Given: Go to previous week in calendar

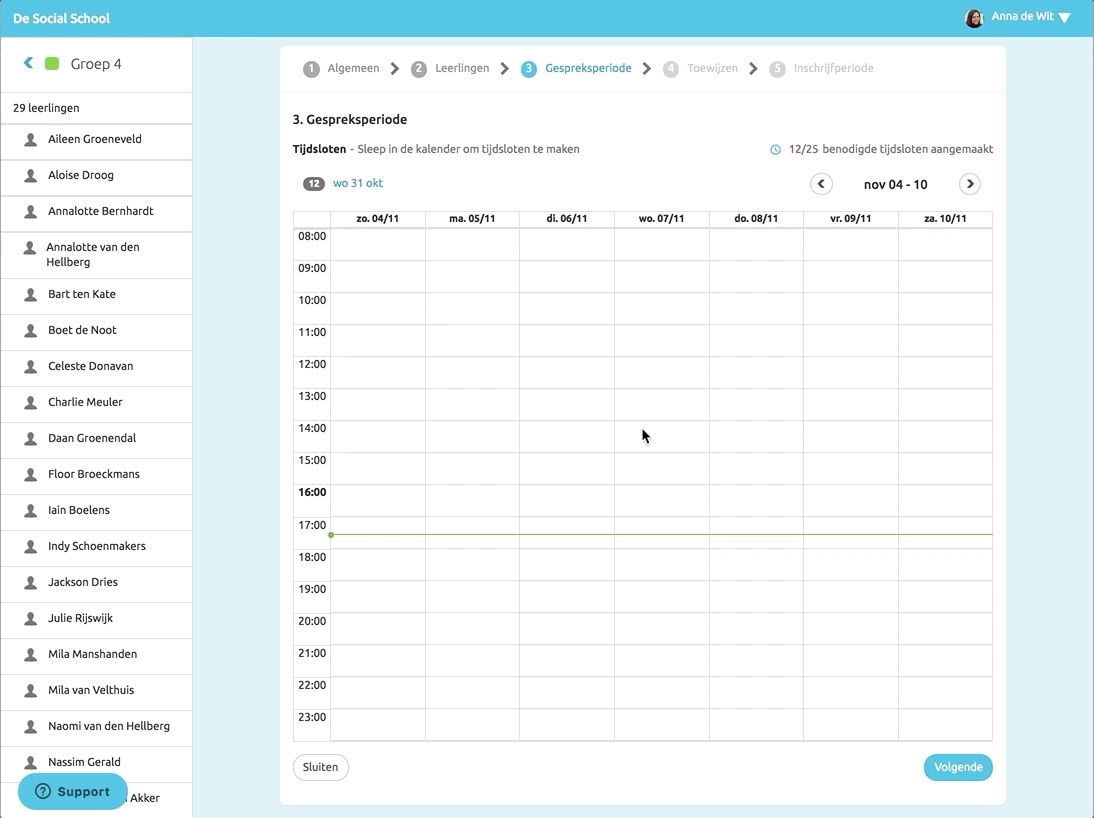Looking at the screenshot, I should (821, 184).
